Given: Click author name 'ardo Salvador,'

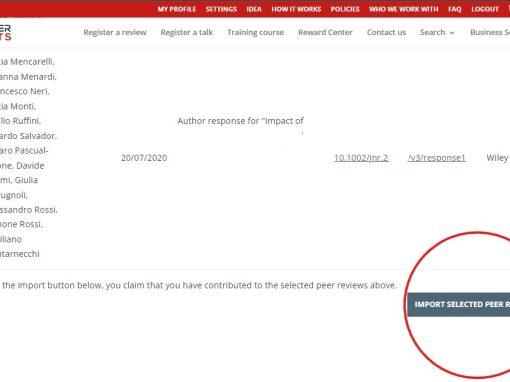Looking at the screenshot, I should coord(28,136).
